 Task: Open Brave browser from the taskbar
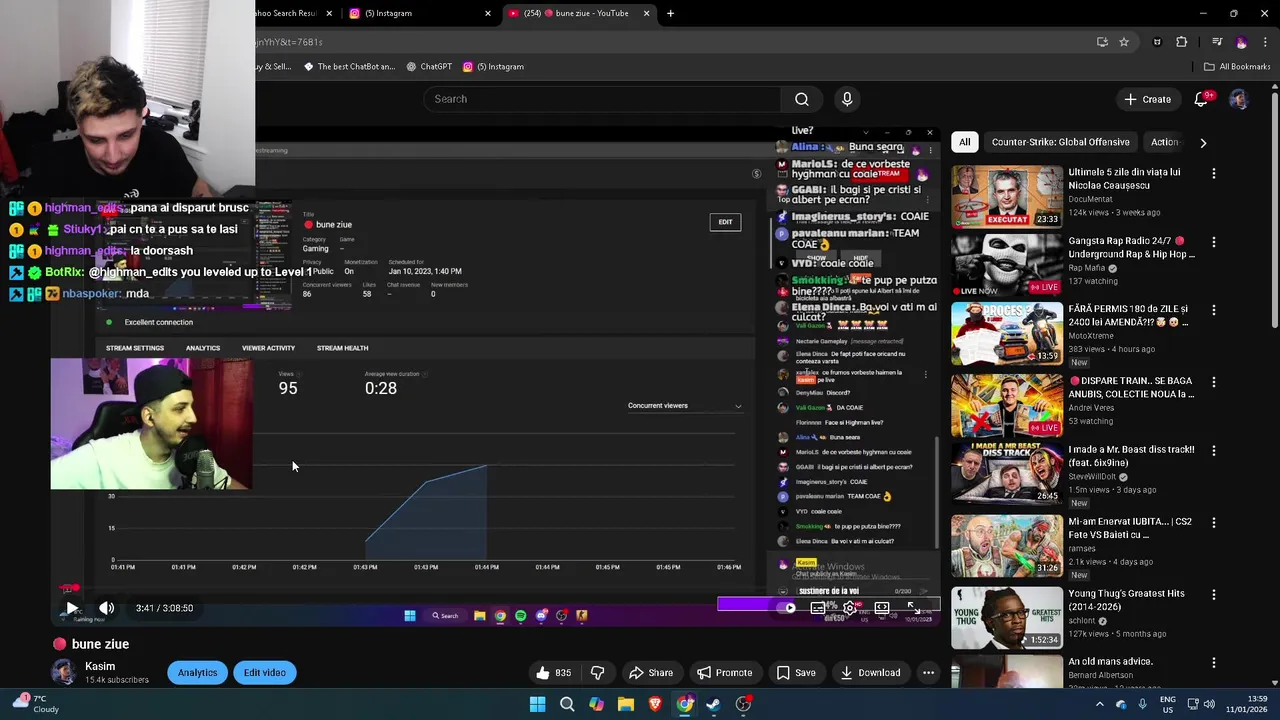point(655,704)
